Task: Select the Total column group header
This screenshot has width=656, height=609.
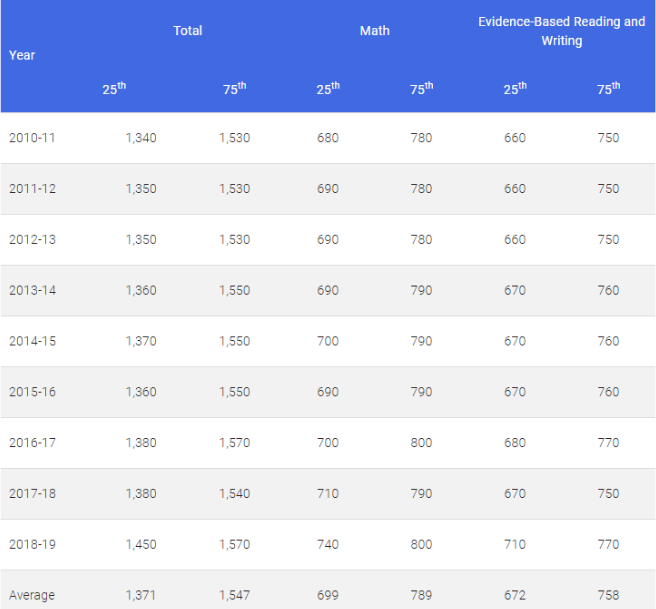Action: point(188,31)
